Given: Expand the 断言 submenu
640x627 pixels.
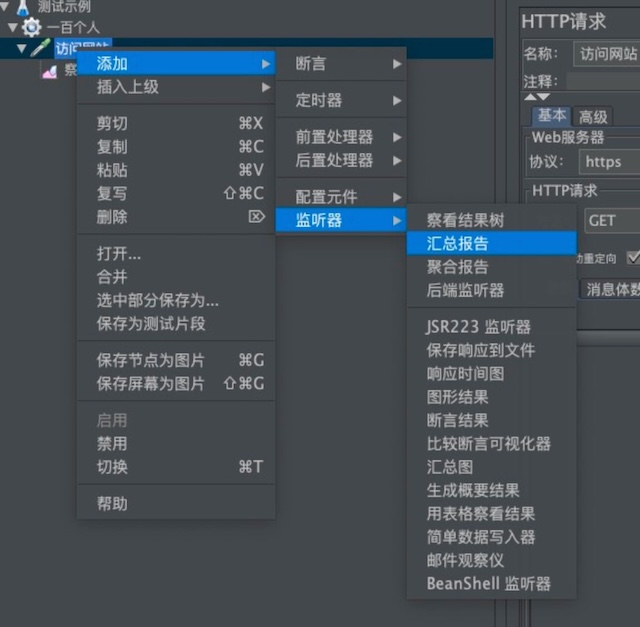Looking at the screenshot, I should 341,64.
